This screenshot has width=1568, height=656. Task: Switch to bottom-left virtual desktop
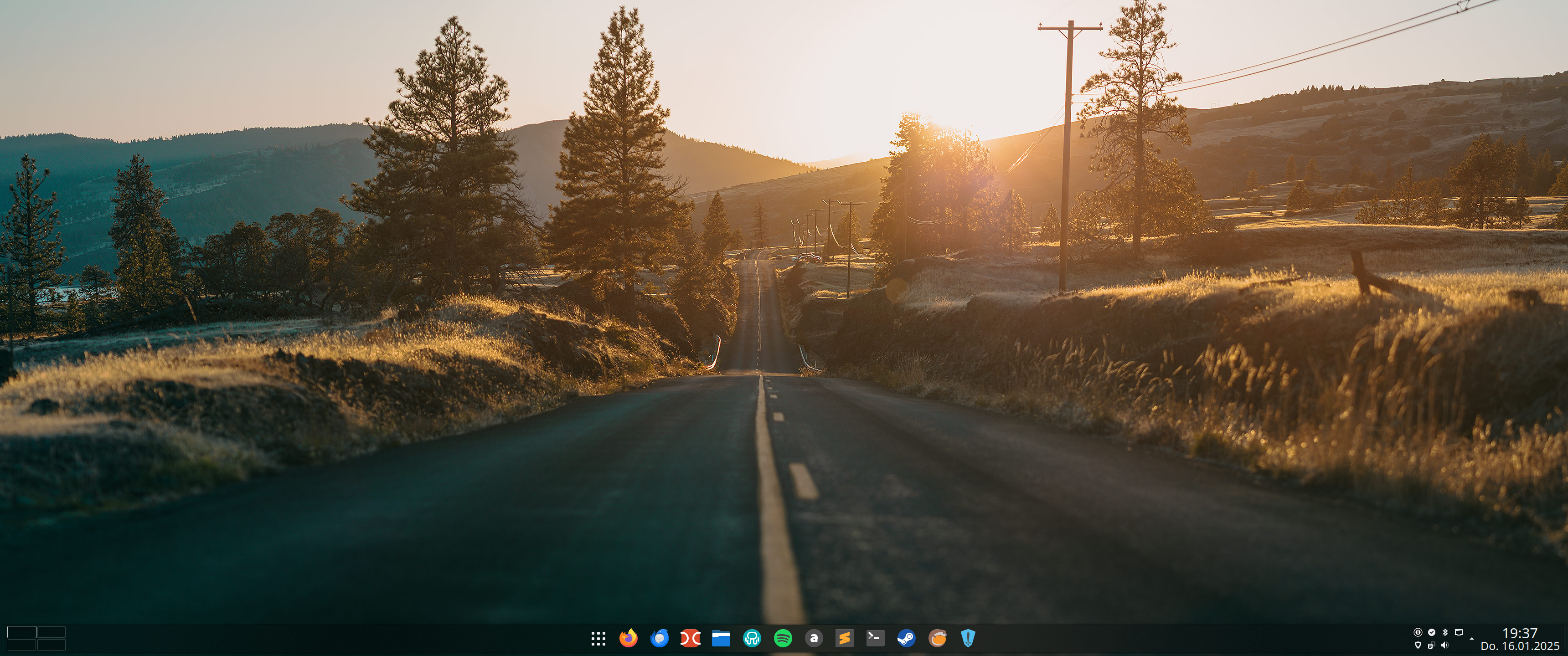point(21,645)
